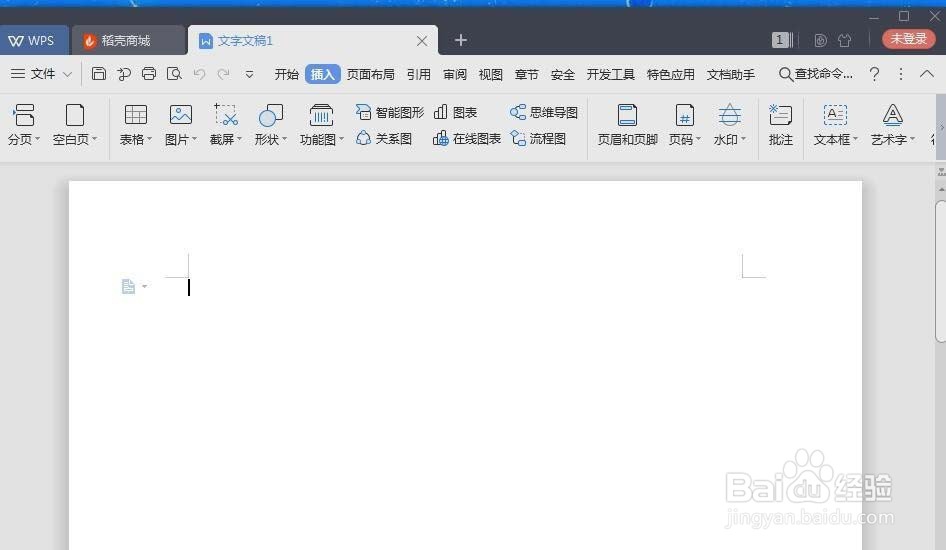The image size is (946, 550).
Task: Click the Save icon in quick toolbar
Action: pos(99,74)
